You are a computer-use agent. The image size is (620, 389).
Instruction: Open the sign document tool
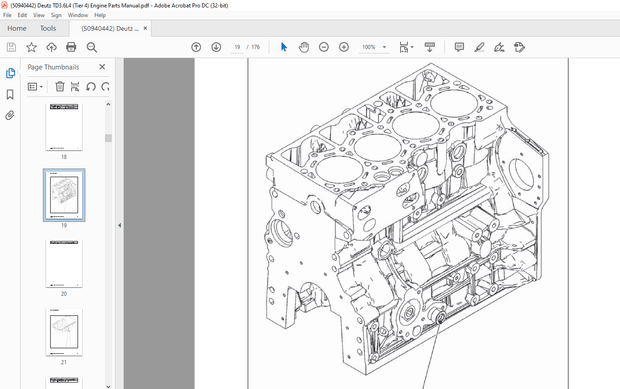coord(499,47)
